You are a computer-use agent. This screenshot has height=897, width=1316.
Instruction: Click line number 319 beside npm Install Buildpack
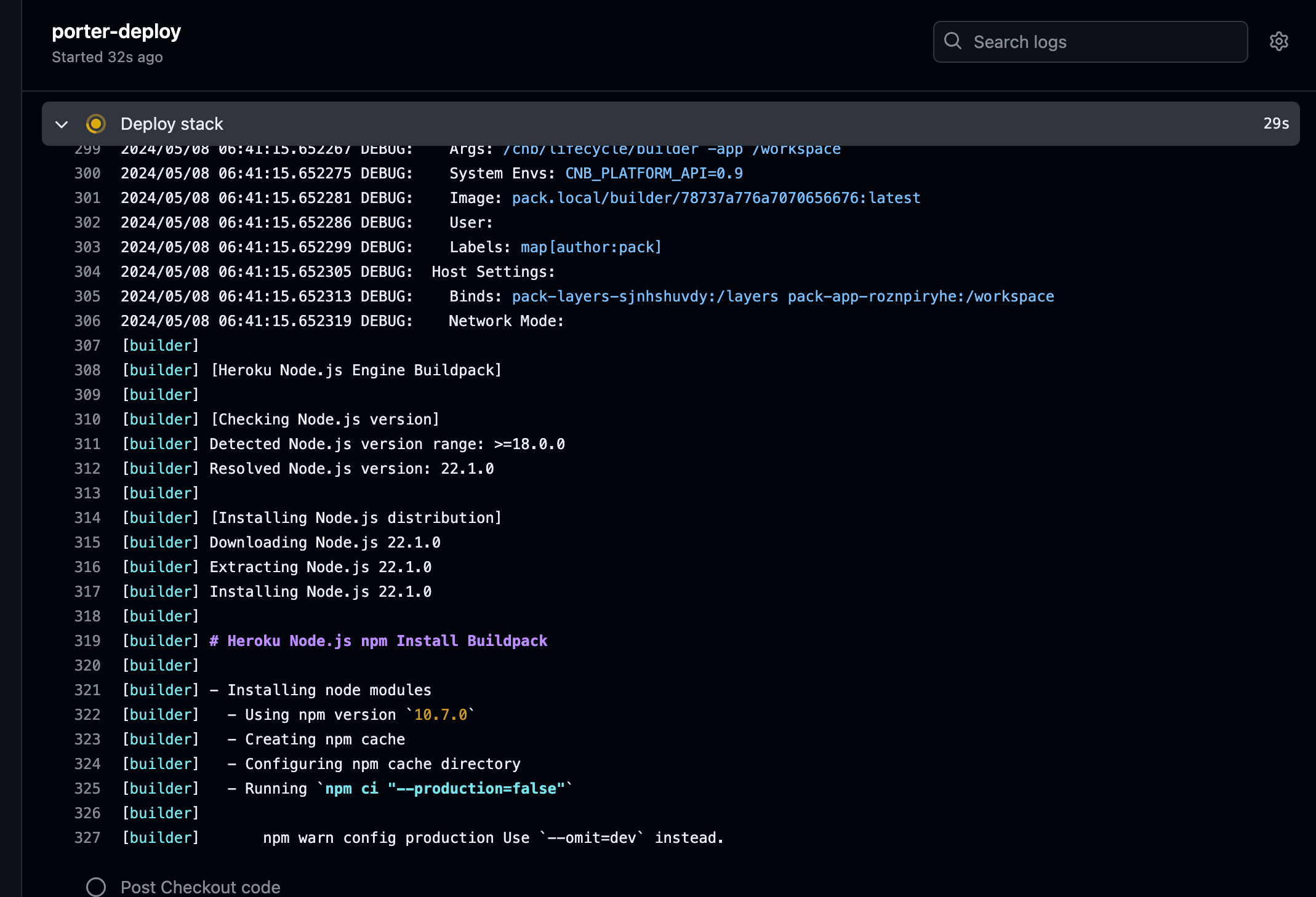coord(87,641)
